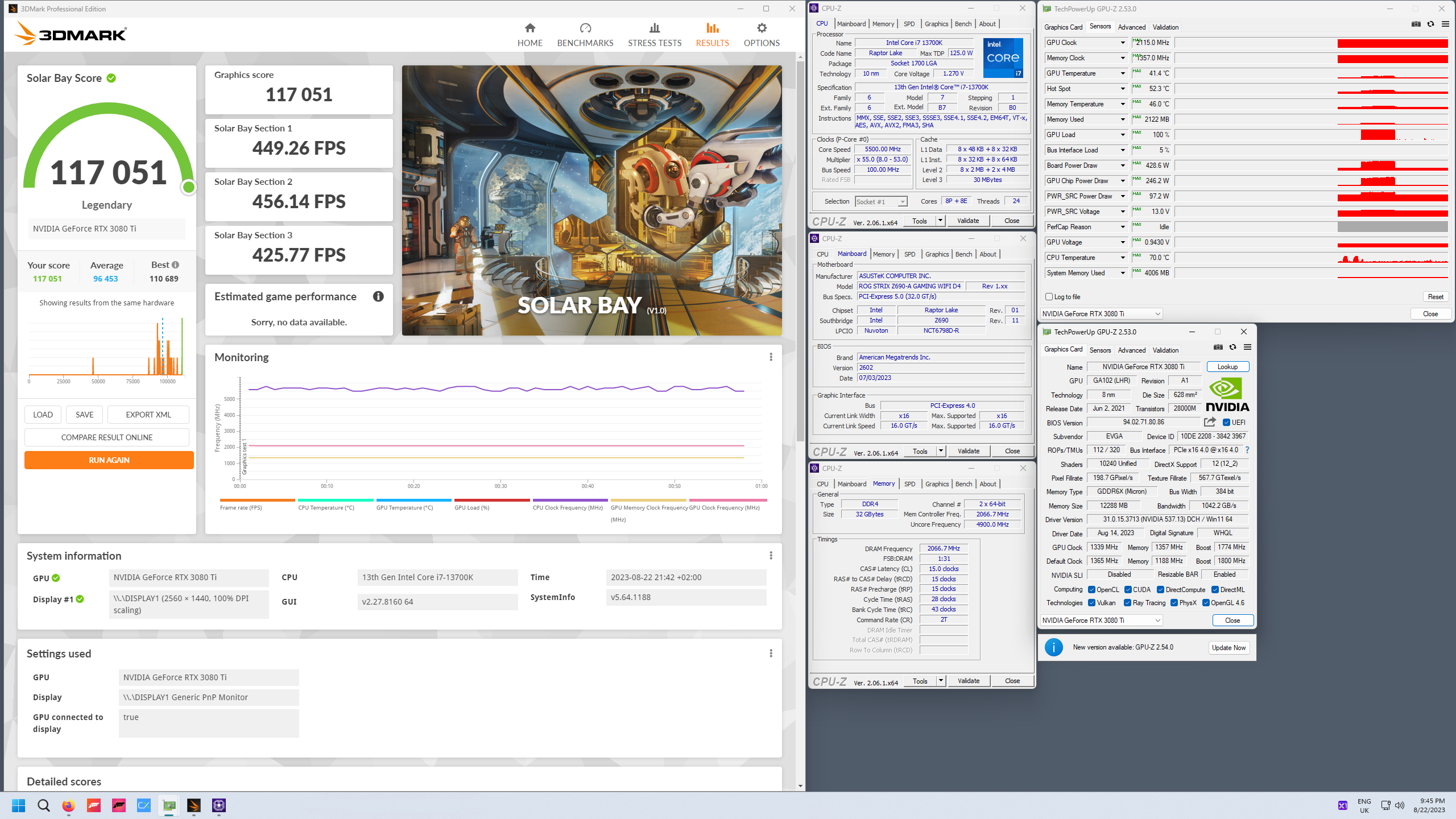Screen dimensions: 1456x819
Task: Toggle the CUDA computing checkbox
Action: (1128, 590)
